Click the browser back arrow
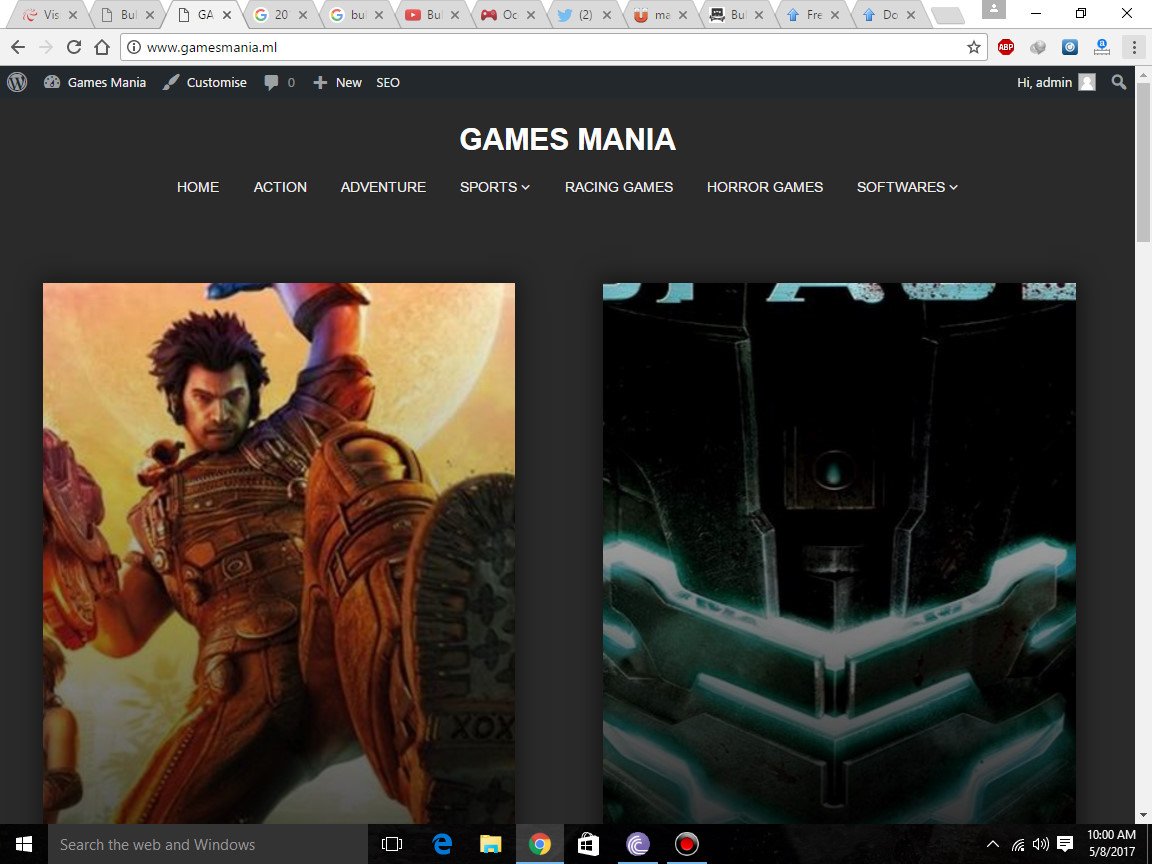1152x864 pixels. 18,47
